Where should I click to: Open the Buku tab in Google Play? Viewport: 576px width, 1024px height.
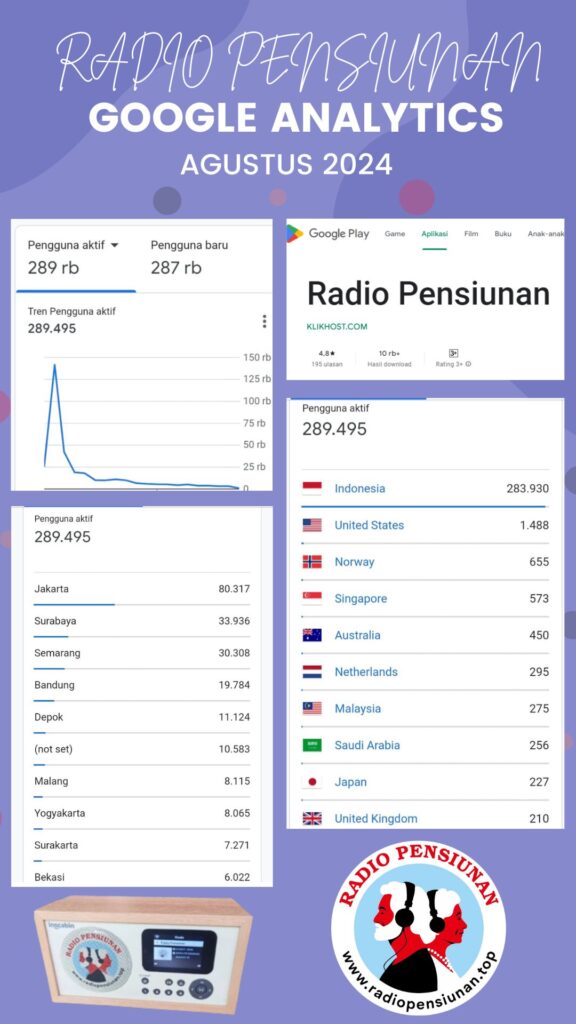point(503,234)
